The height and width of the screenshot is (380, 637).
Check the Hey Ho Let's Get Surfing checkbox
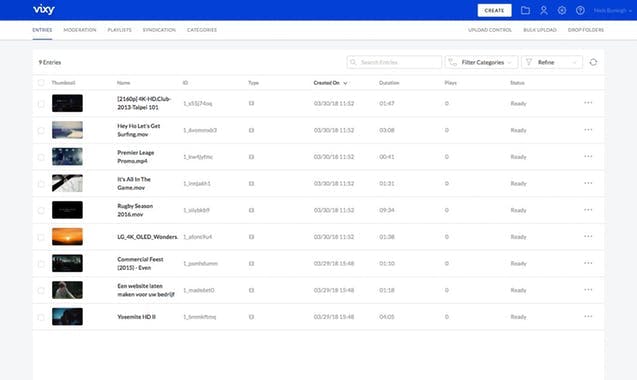pyautogui.click(x=41, y=130)
